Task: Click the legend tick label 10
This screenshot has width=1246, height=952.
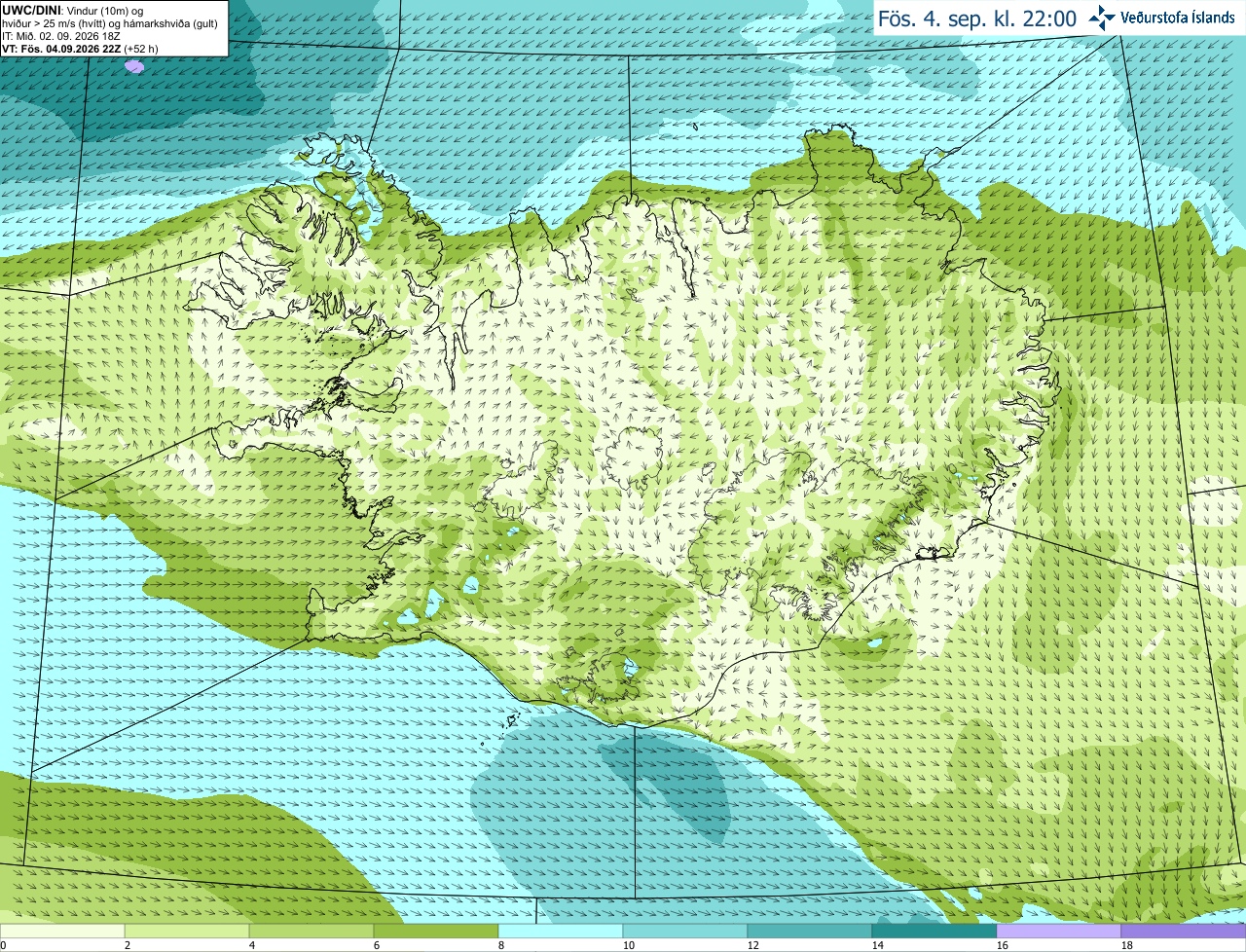Action: point(628,945)
